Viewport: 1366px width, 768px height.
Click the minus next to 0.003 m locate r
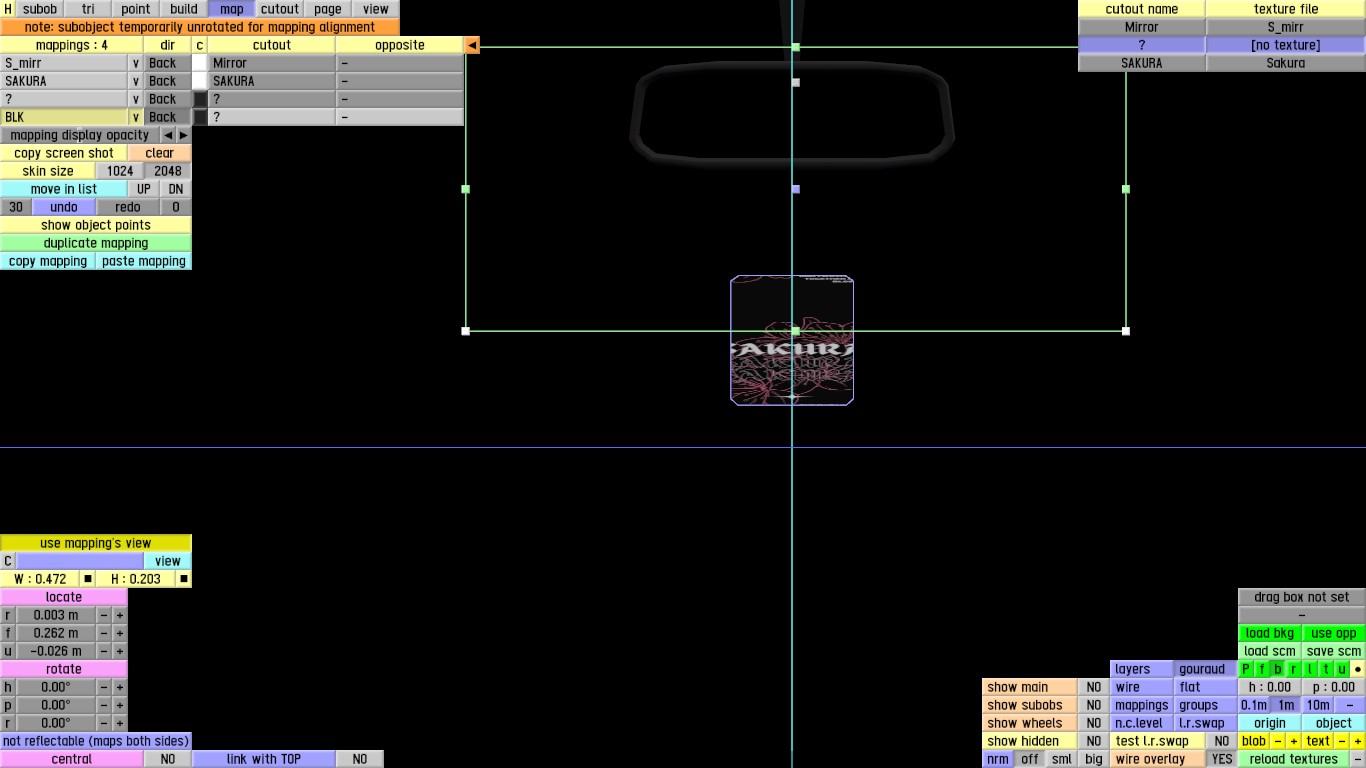(x=104, y=615)
